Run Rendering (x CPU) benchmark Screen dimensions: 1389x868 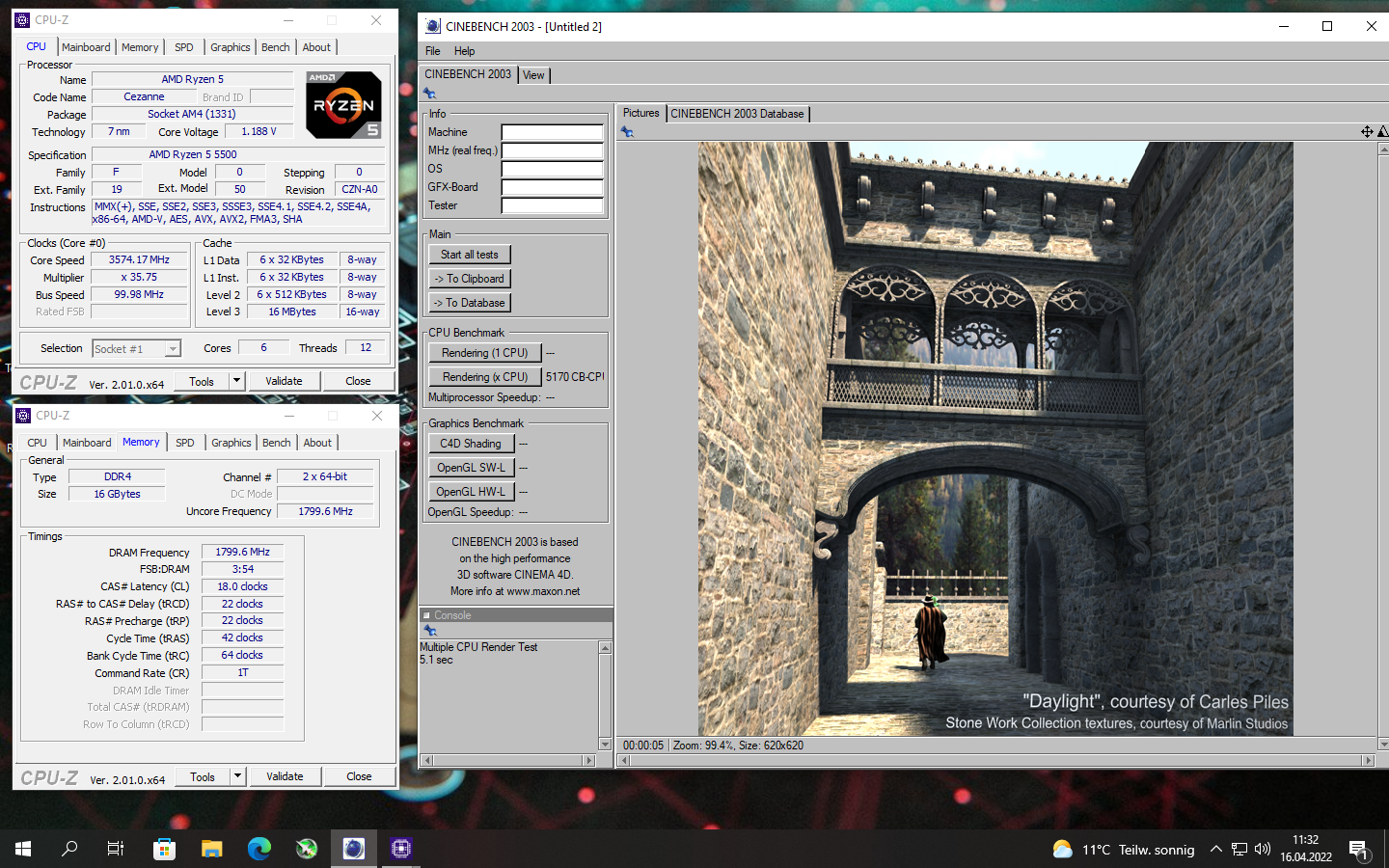[484, 377]
